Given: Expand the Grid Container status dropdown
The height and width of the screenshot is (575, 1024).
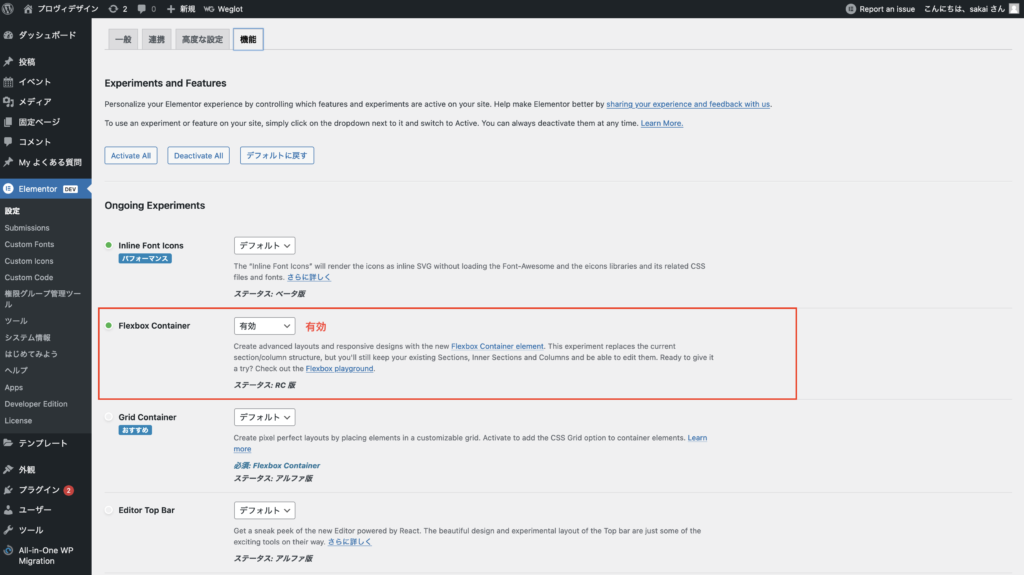Looking at the screenshot, I should 265,417.
